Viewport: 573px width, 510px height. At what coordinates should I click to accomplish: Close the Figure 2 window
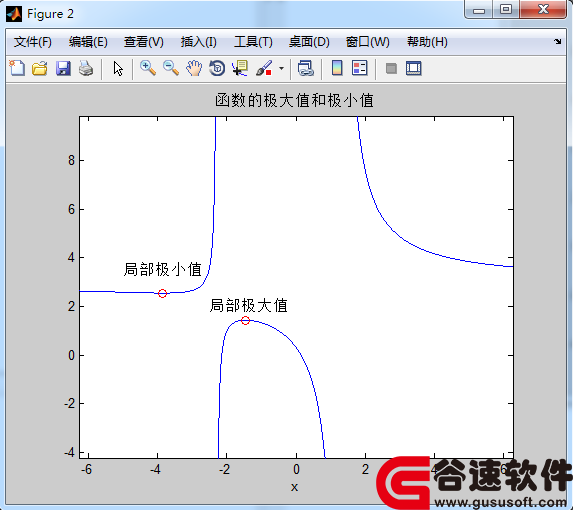pyautogui.click(x=543, y=9)
